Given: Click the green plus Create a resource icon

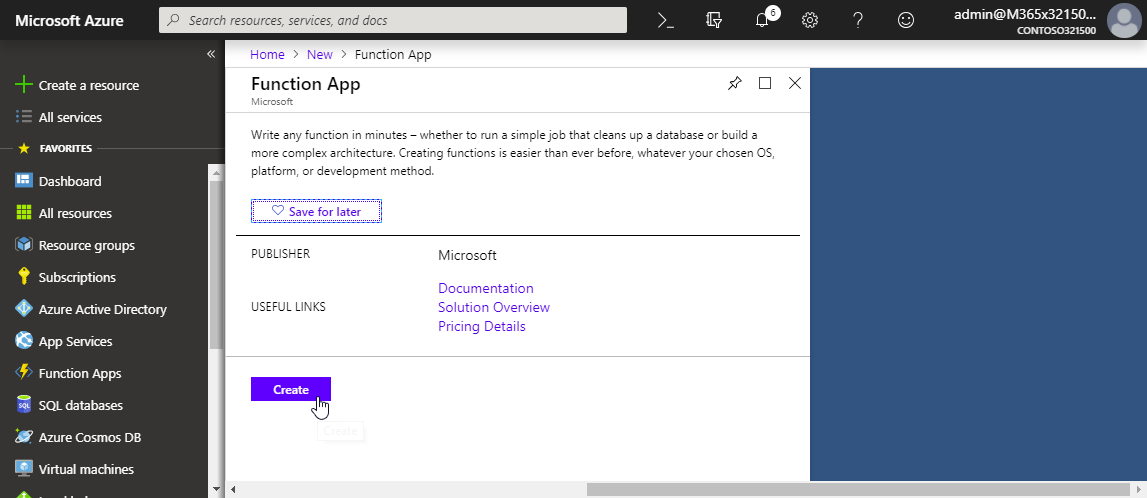Looking at the screenshot, I should [x=24, y=85].
